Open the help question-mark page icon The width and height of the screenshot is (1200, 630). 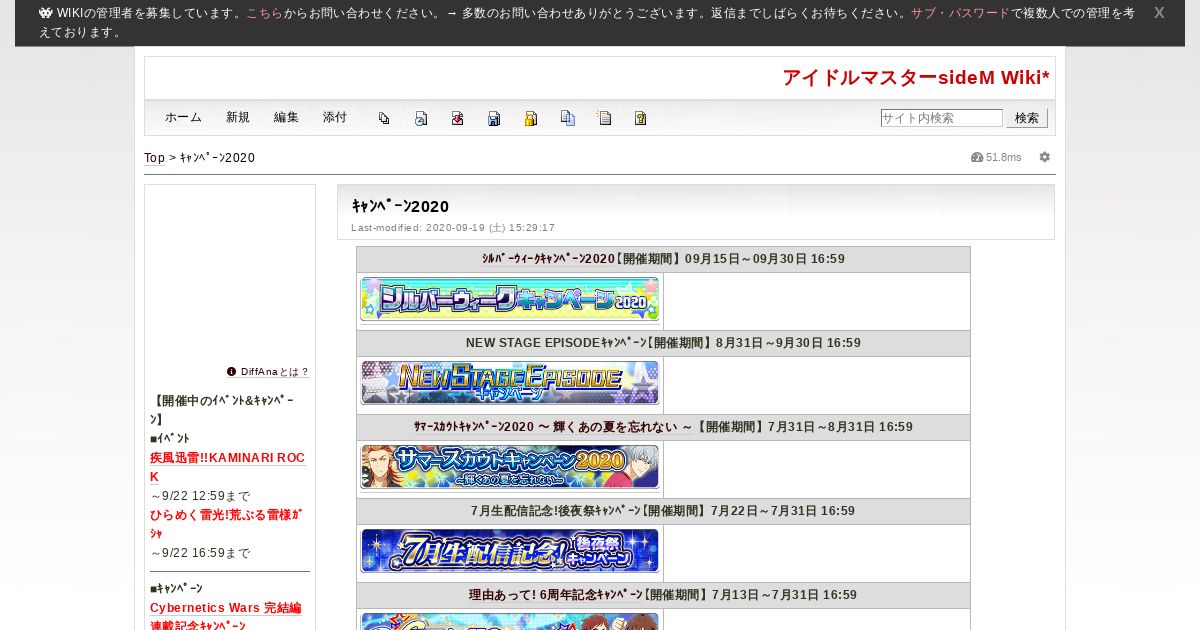641,118
